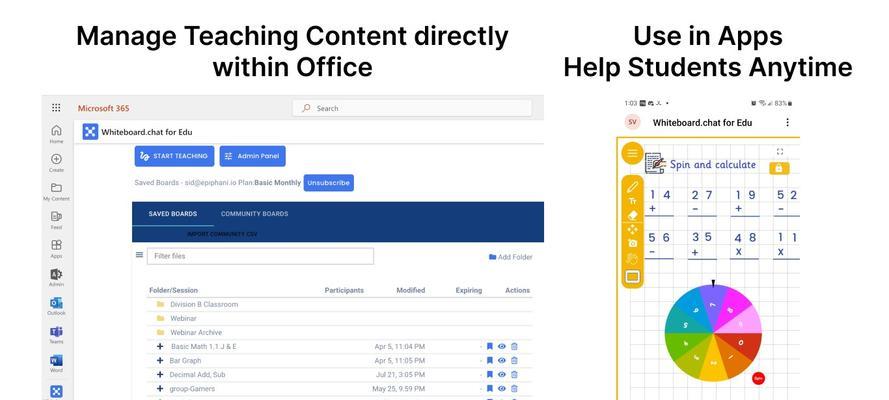The height and width of the screenshot is (400, 889).
Task: Select the pencil tool on mobile whiteboard
Action: (x=633, y=186)
